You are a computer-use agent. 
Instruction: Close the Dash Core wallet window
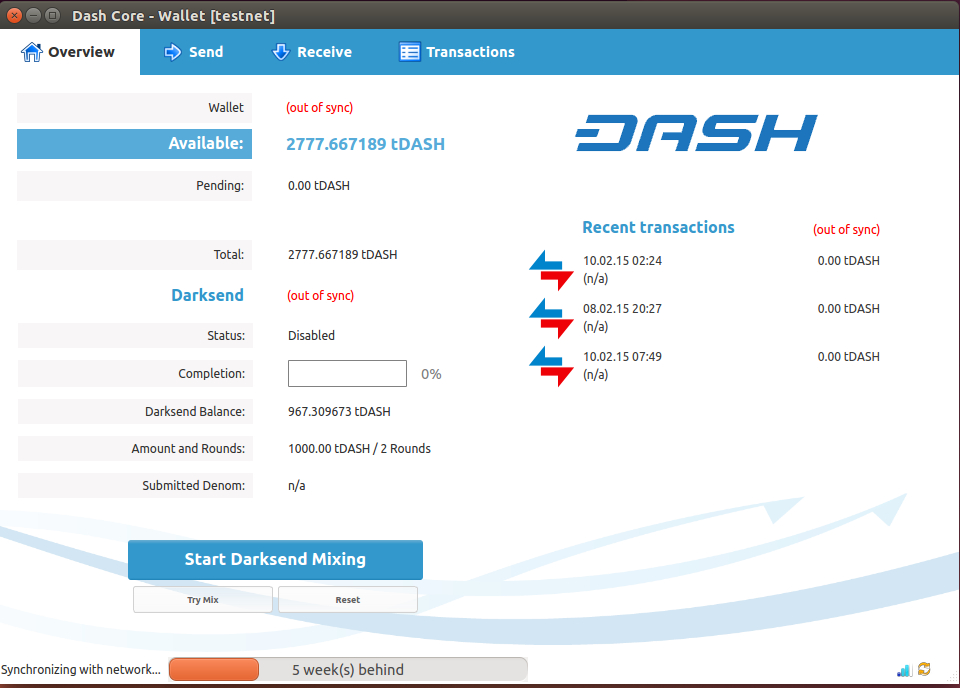(14, 15)
